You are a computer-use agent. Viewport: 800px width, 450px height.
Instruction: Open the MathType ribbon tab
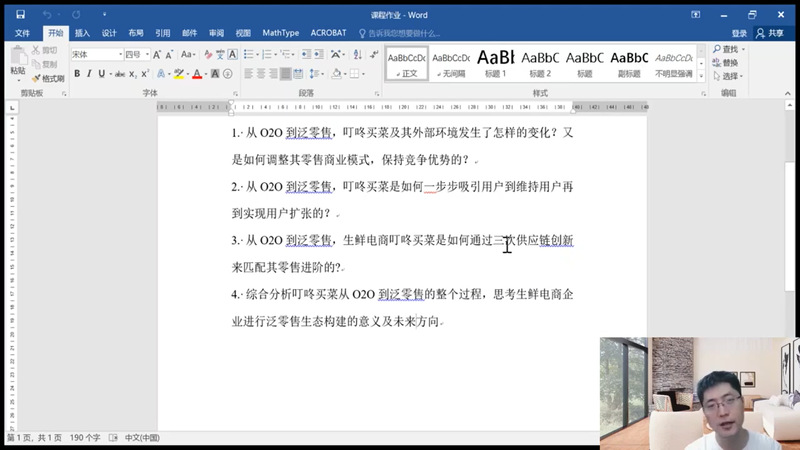click(x=280, y=33)
